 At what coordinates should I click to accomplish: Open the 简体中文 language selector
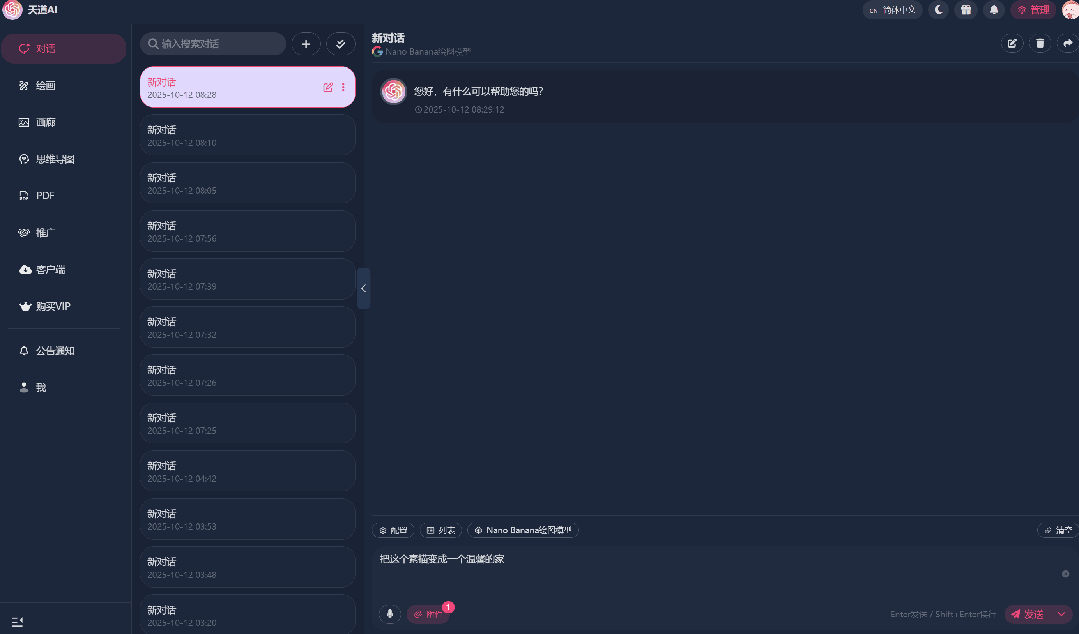pyautogui.click(x=893, y=10)
